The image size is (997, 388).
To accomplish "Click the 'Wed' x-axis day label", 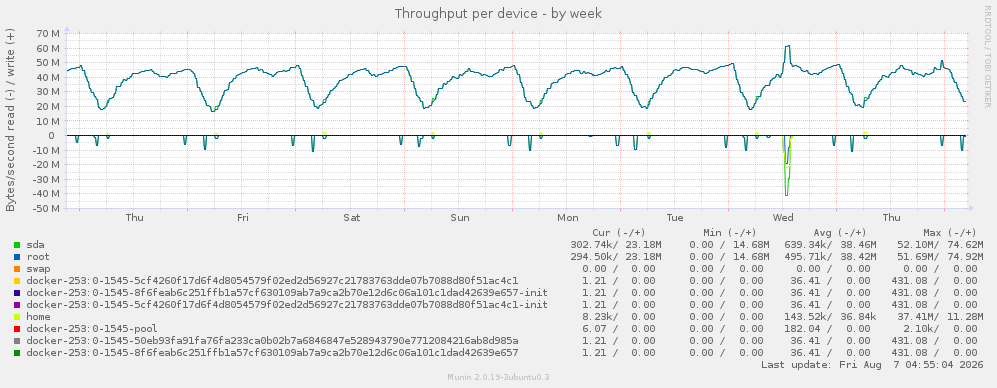I will tap(783, 218).
